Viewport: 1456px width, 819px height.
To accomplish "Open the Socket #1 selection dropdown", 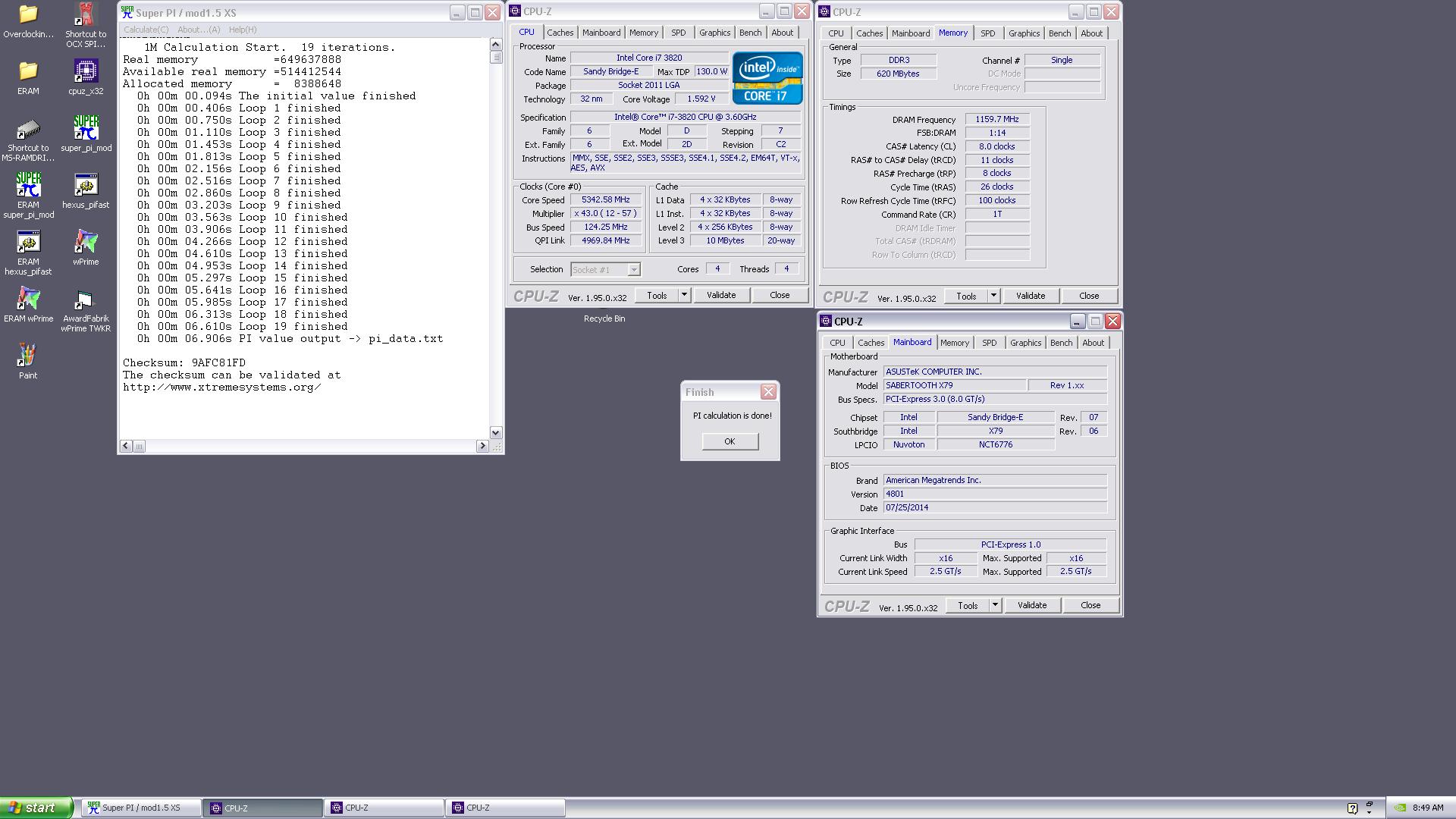I will (606, 270).
